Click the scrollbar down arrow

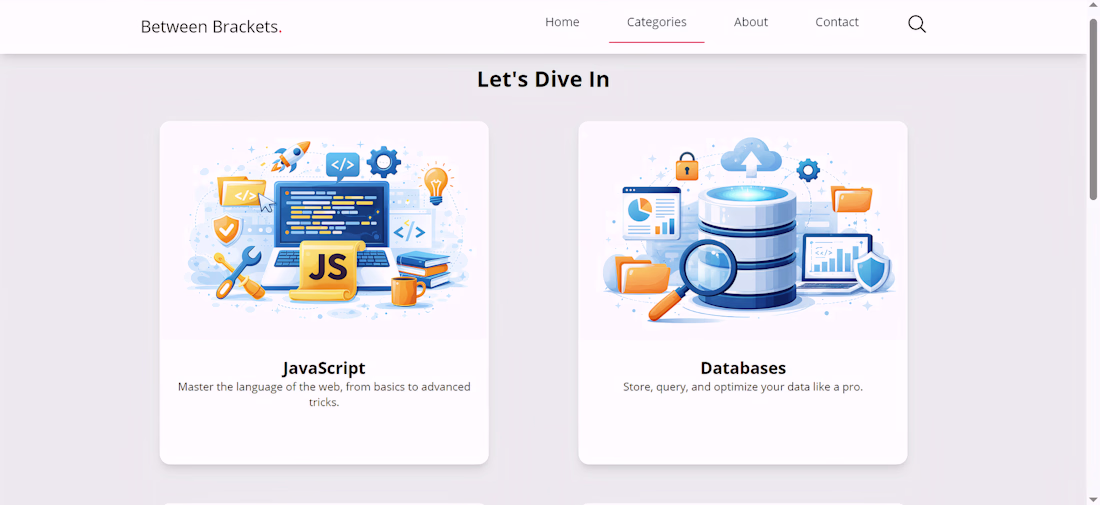1093,499
